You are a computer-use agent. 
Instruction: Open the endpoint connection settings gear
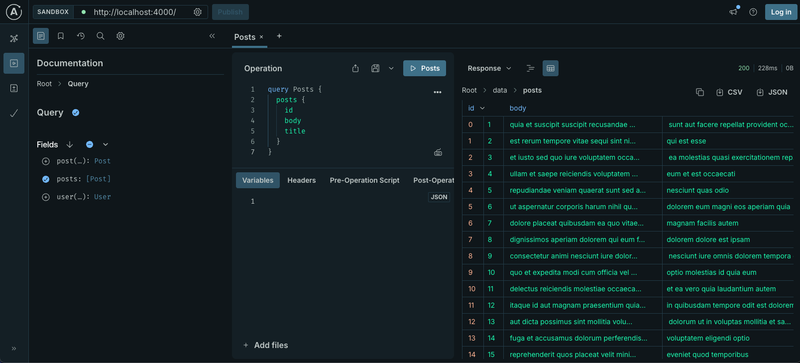coord(197,12)
